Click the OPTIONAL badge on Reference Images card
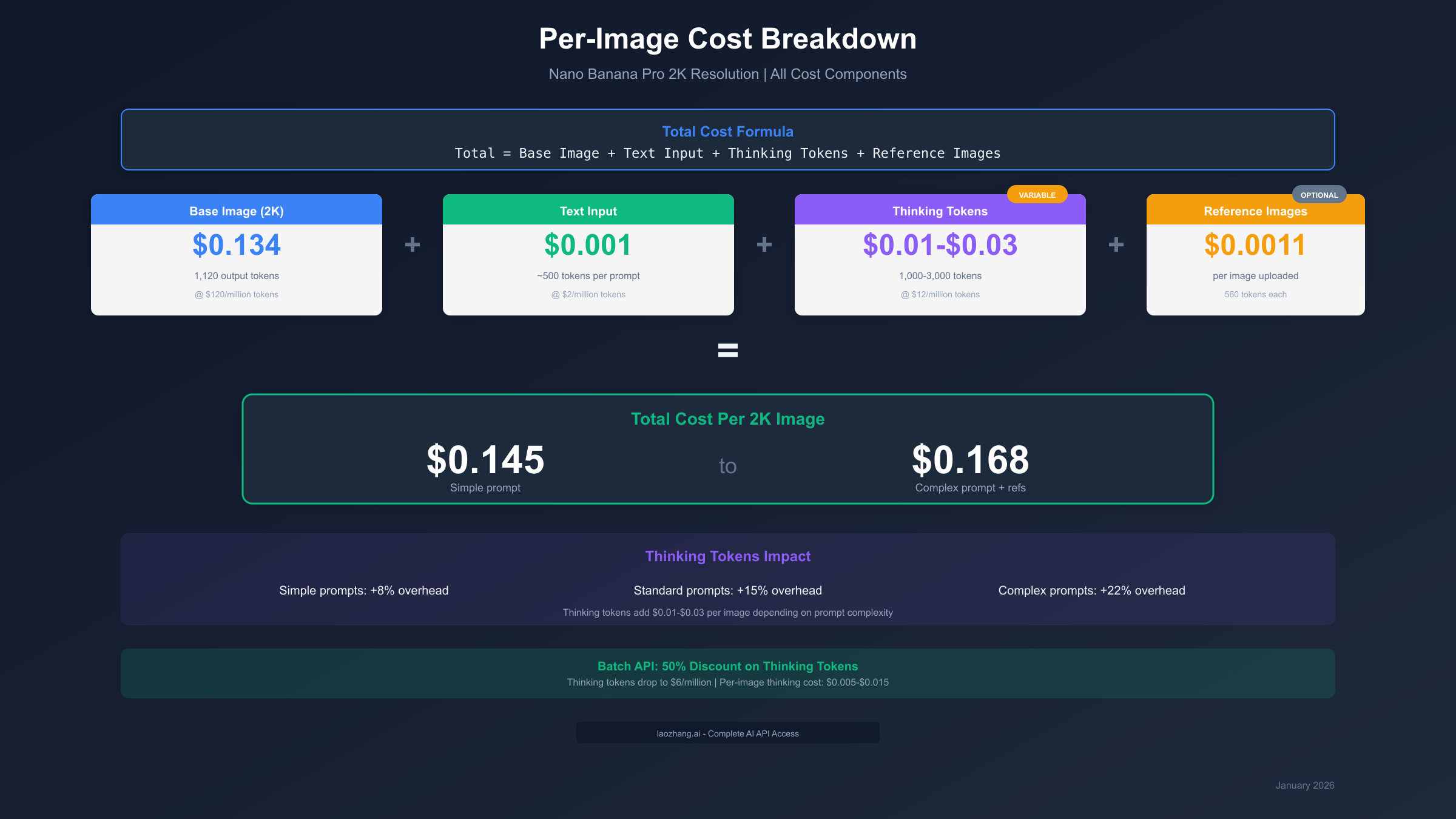The width and height of the screenshot is (1456, 819). [x=1319, y=194]
